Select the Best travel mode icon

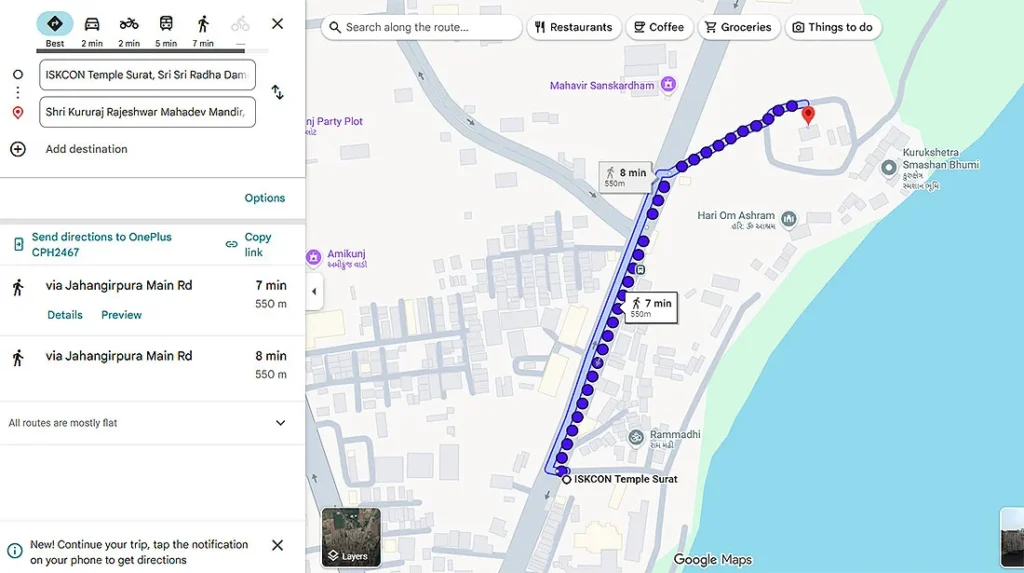pyautogui.click(x=55, y=24)
